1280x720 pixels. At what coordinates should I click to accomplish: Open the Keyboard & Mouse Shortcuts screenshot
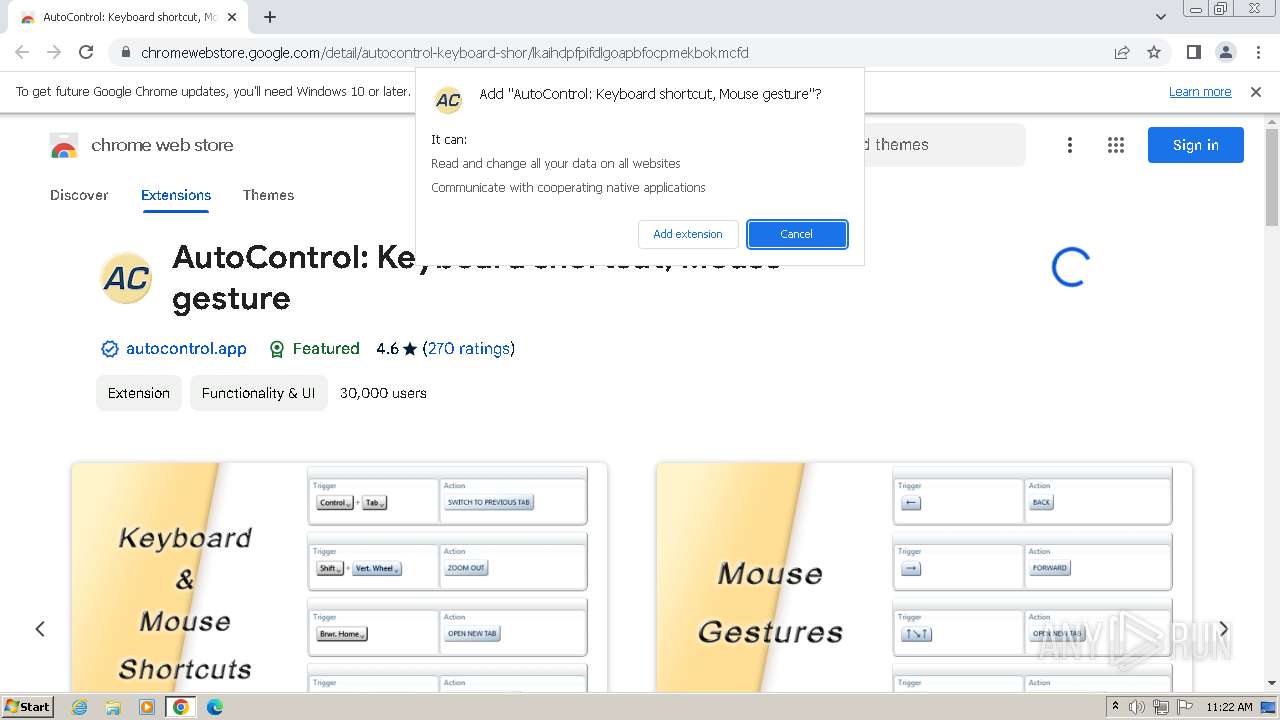pos(340,577)
